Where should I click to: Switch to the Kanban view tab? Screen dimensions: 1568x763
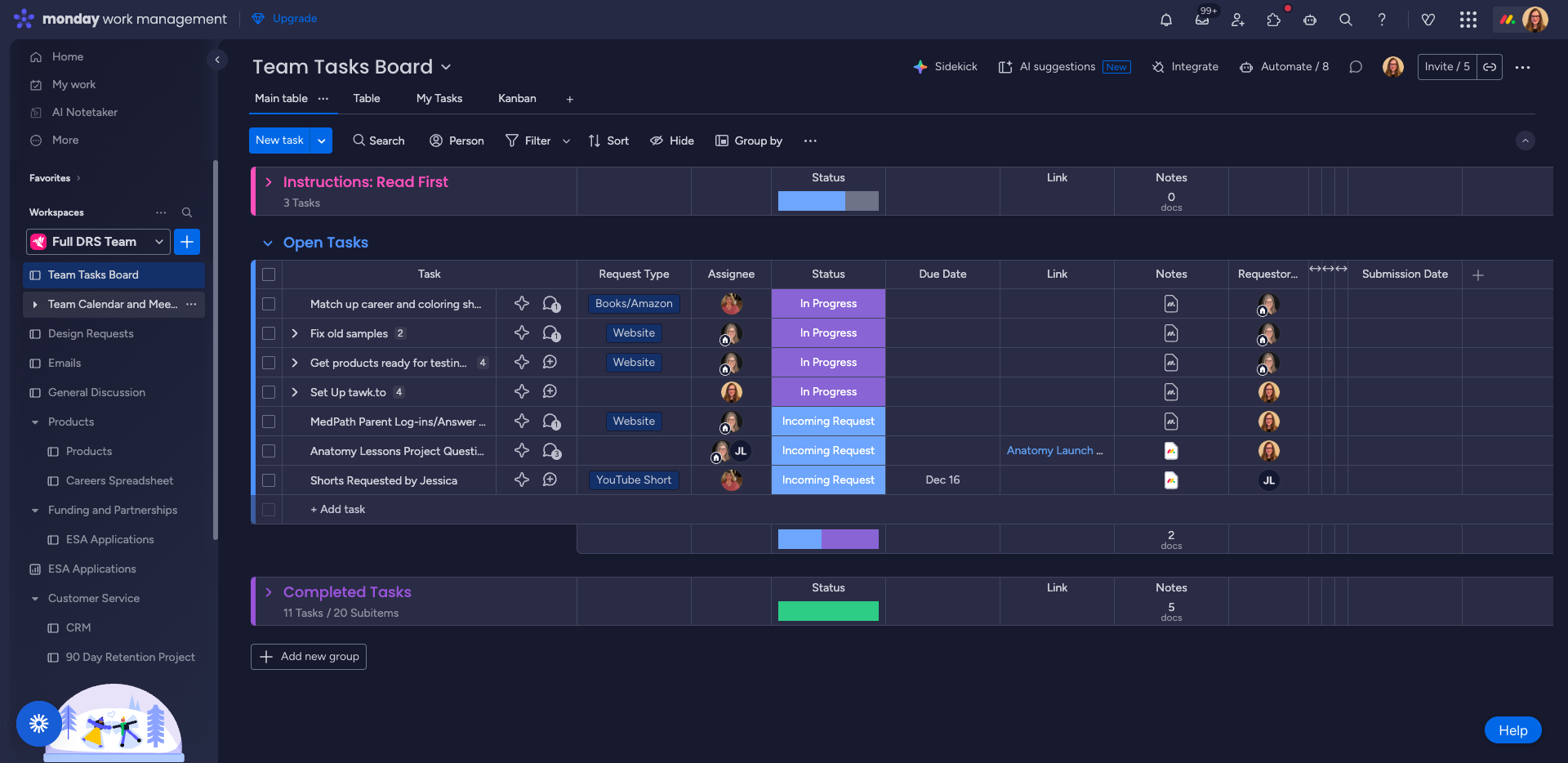point(517,98)
